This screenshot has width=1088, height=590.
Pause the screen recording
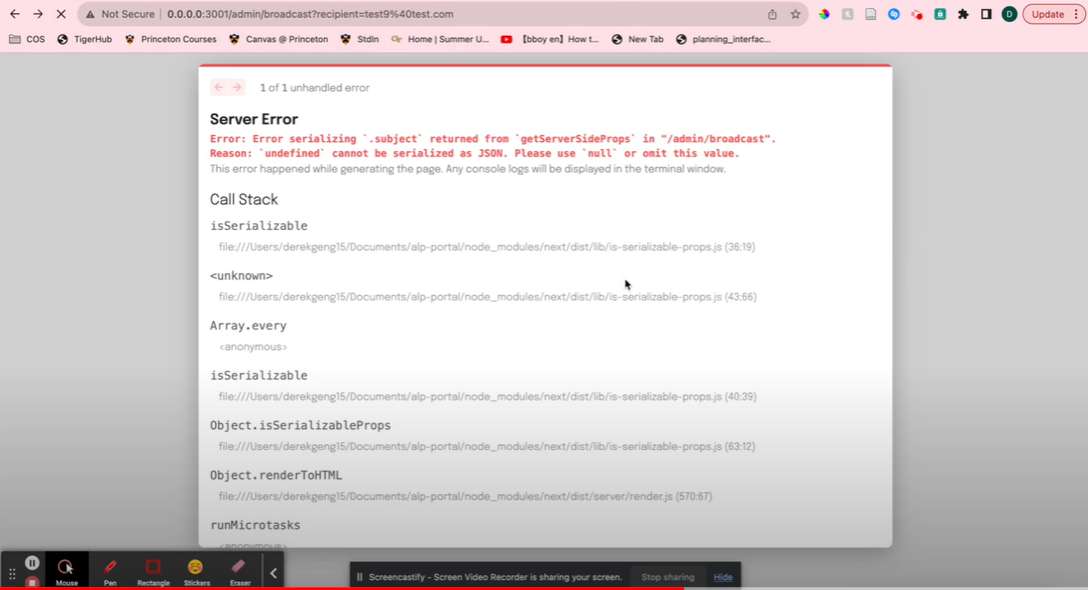(31, 561)
